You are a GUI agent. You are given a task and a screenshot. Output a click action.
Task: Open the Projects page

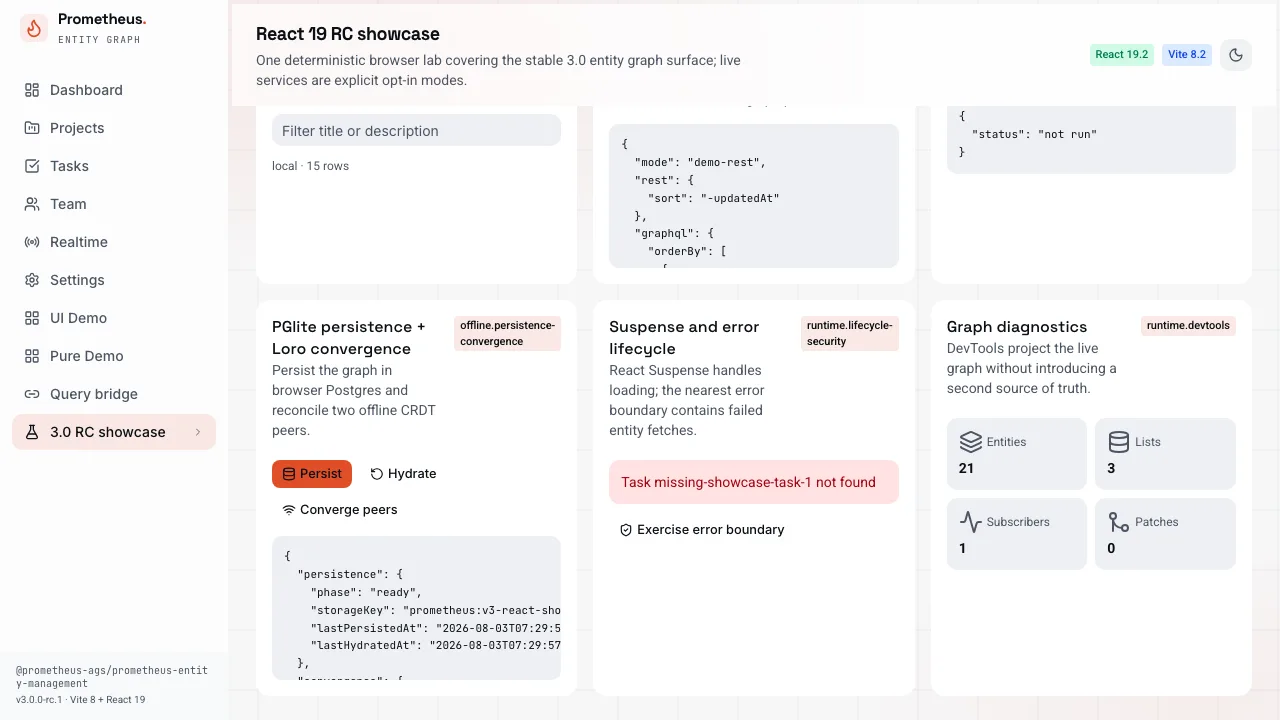point(114,128)
